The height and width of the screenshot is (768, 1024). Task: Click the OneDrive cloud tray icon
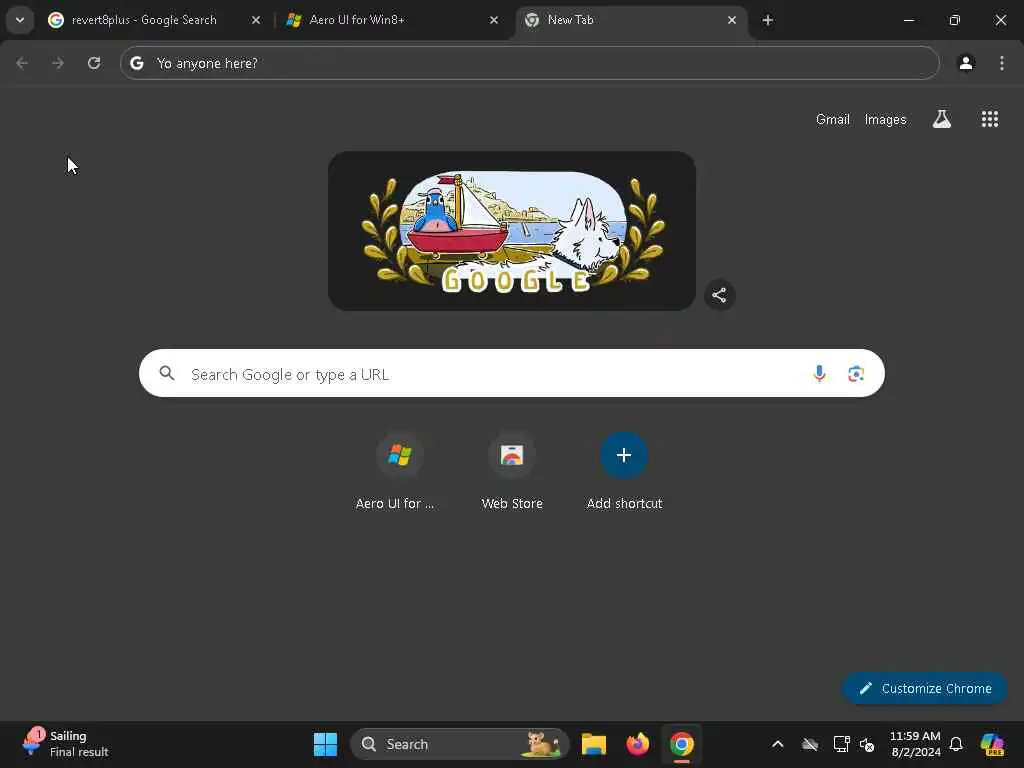(810, 744)
